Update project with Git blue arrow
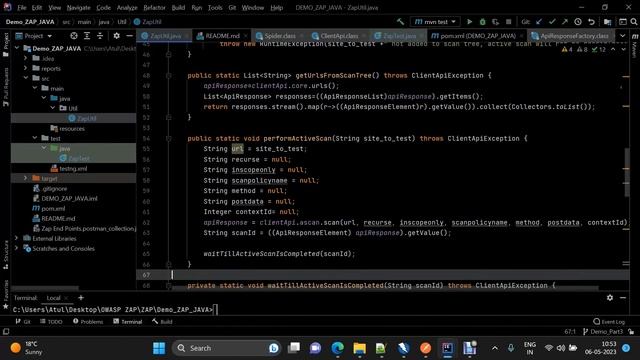640x360 pixels. pyautogui.click(x=539, y=22)
